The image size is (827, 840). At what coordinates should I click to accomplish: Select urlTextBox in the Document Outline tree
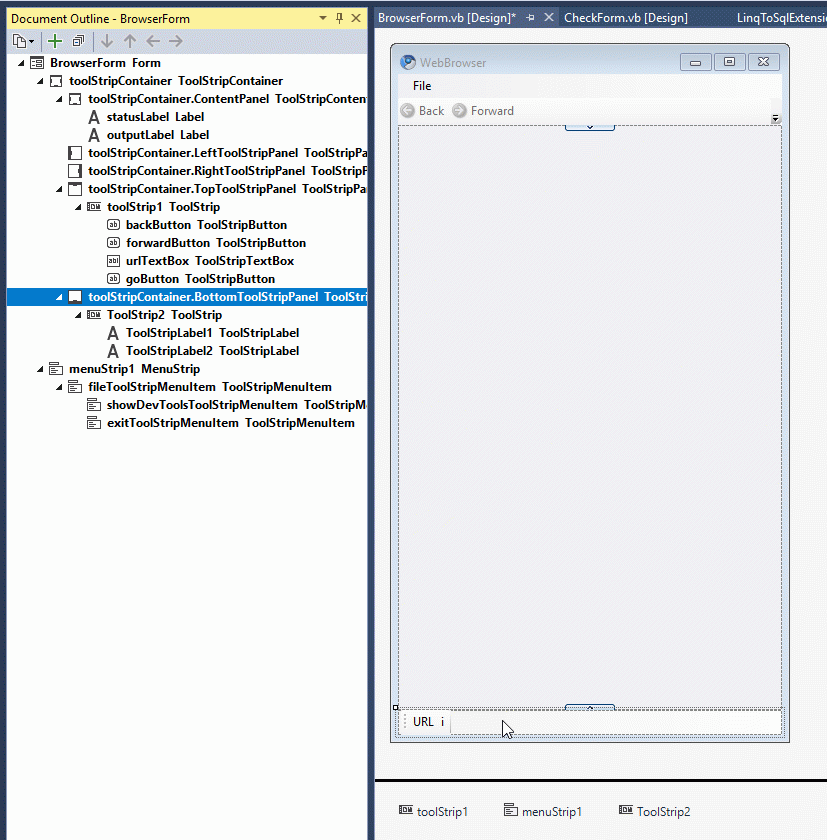click(160, 260)
